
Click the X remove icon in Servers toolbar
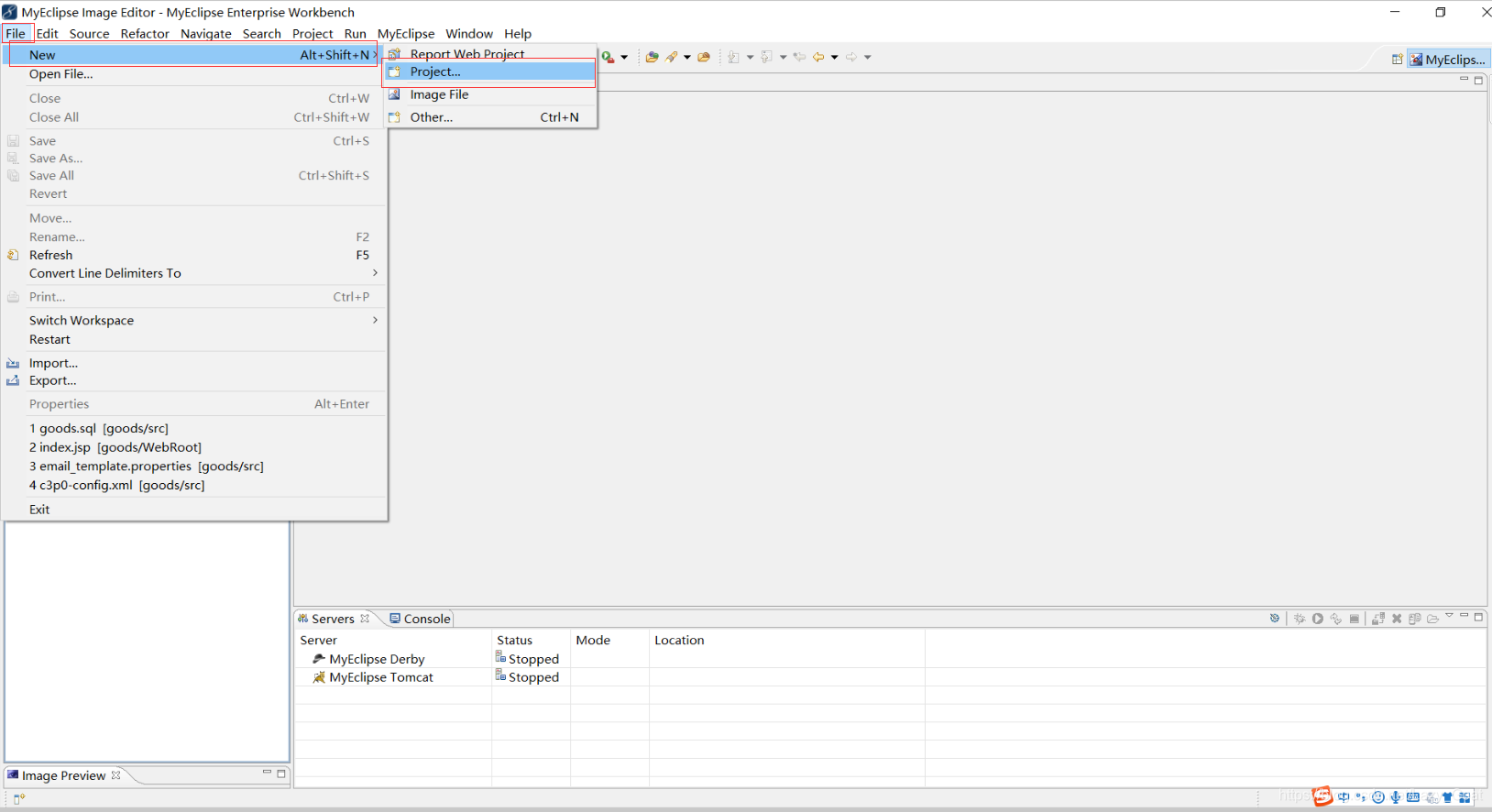(x=1397, y=619)
